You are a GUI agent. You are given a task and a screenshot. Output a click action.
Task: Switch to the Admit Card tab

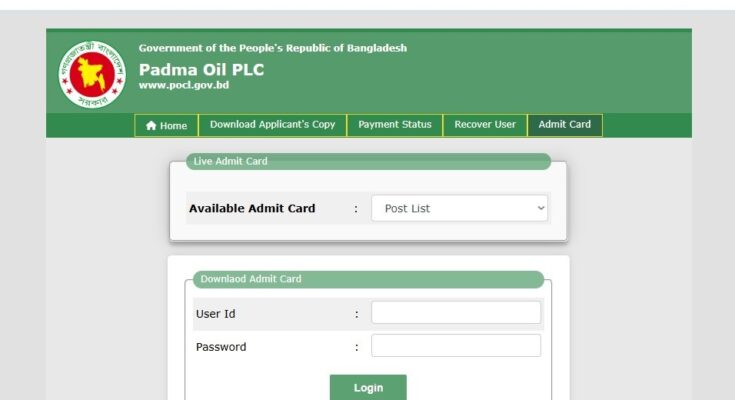[x=565, y=125]
